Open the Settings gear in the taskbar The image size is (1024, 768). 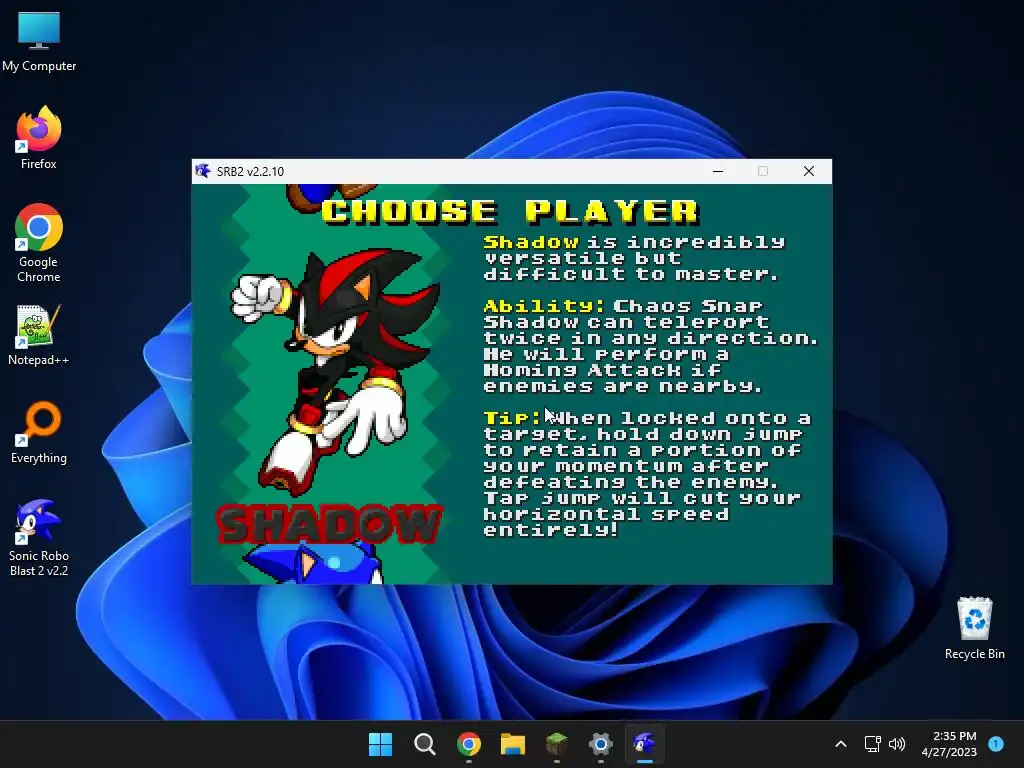[x=601, y=744]
